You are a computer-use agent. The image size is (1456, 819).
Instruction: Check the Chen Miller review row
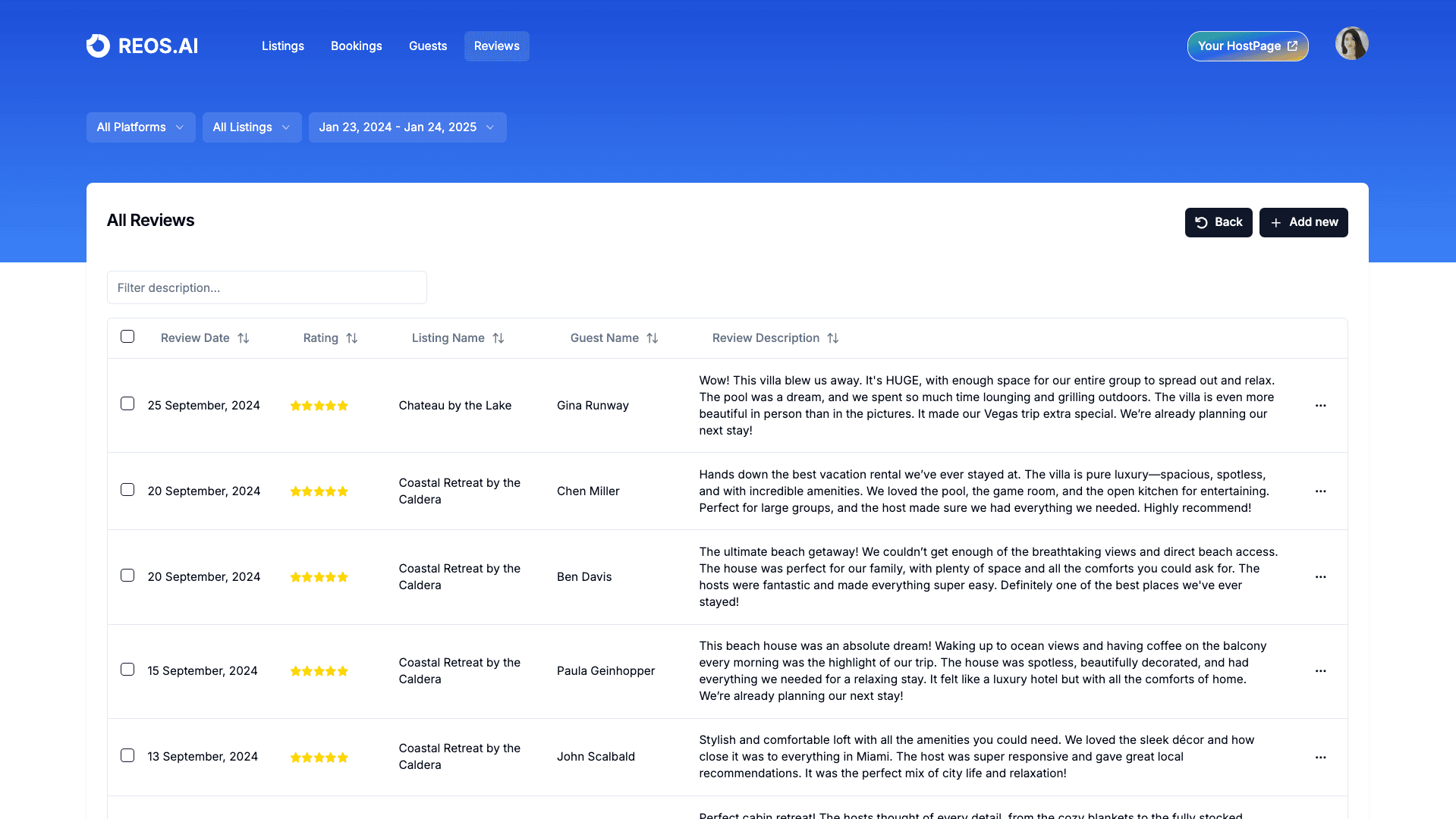pos(127,490)
